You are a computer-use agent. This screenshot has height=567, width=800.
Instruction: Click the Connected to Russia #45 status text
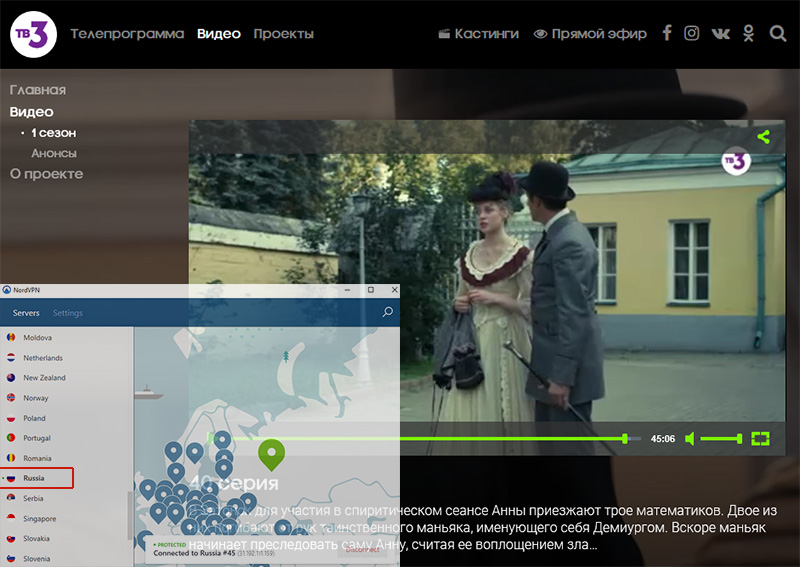click(x=194, y=553)
